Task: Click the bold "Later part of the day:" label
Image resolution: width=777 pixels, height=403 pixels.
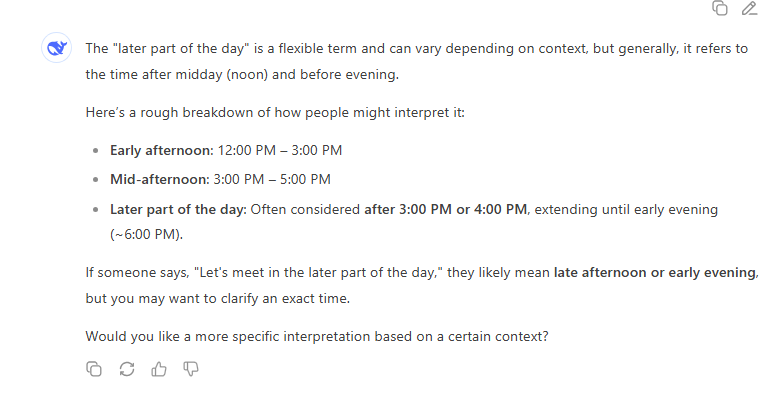Action: [x=177, y=210]
